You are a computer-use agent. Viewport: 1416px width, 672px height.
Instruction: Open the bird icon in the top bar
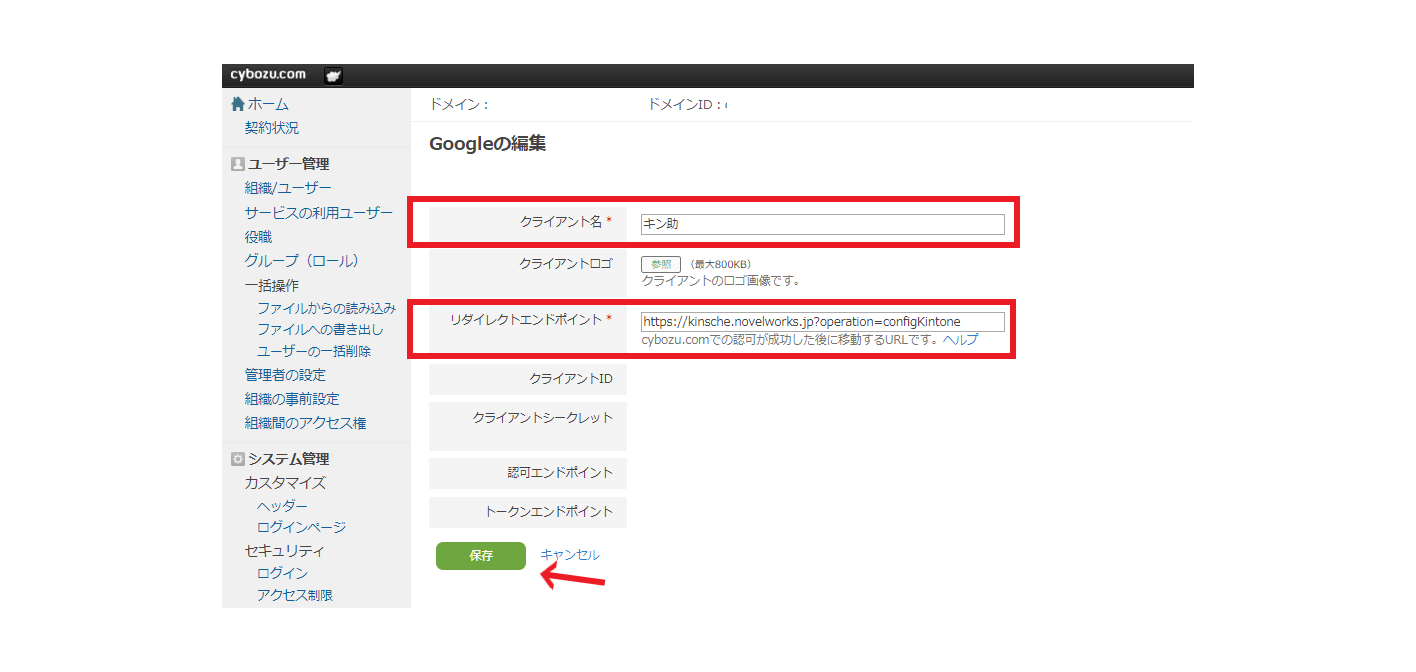pos(334,76)
